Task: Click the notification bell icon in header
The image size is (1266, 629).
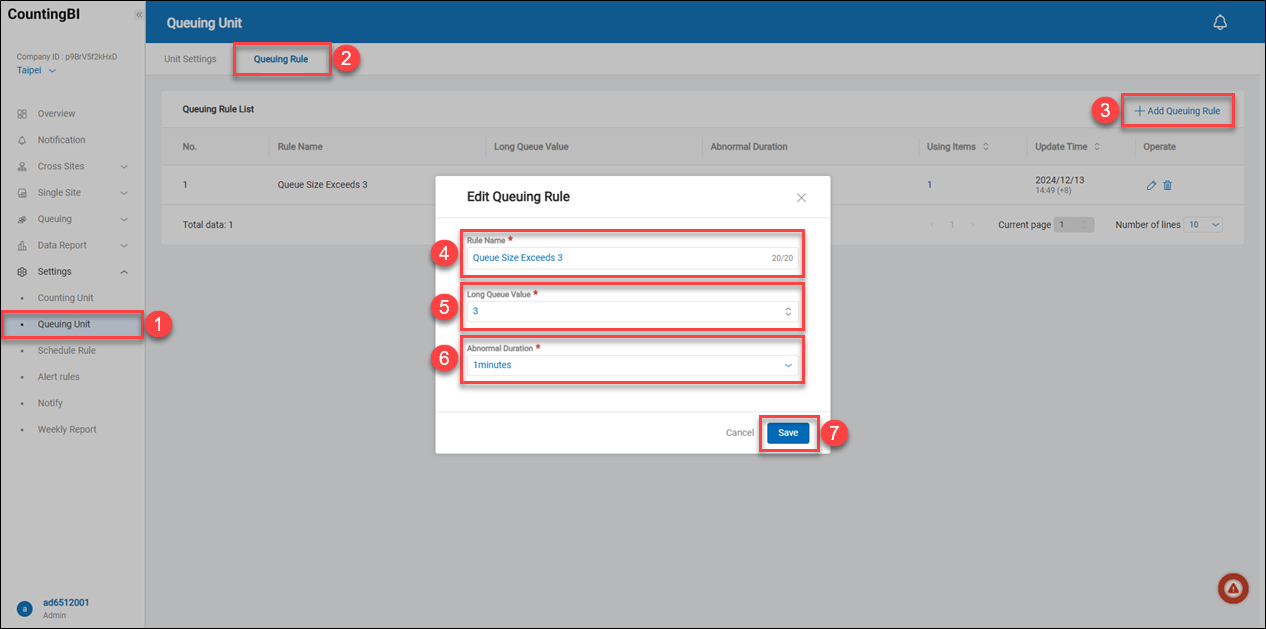Action: [1219, 23]
